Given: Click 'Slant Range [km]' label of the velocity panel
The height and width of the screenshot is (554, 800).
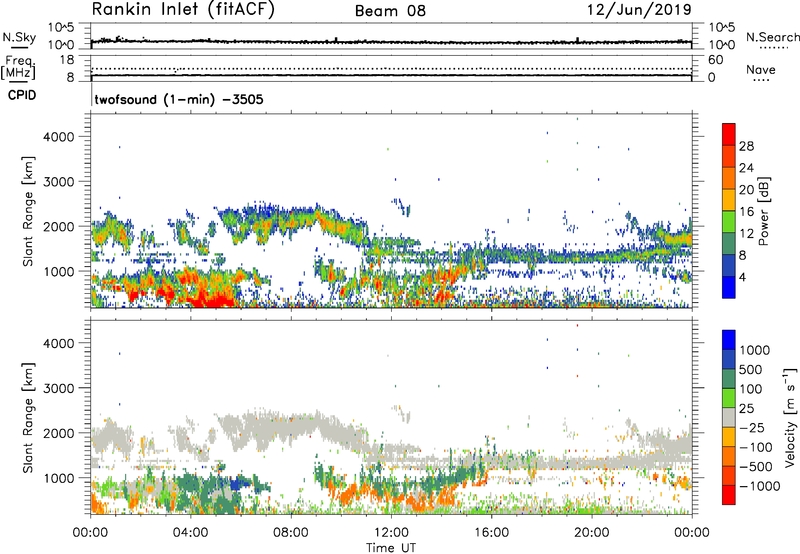Looking at the screenshot, I should [x=28, y=417].
